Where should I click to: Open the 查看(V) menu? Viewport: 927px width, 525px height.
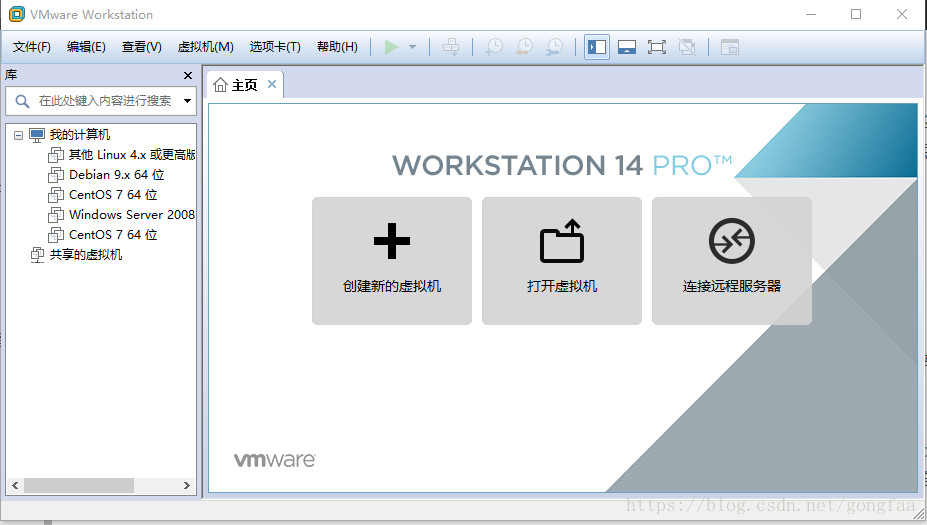(x=141, y=47)
